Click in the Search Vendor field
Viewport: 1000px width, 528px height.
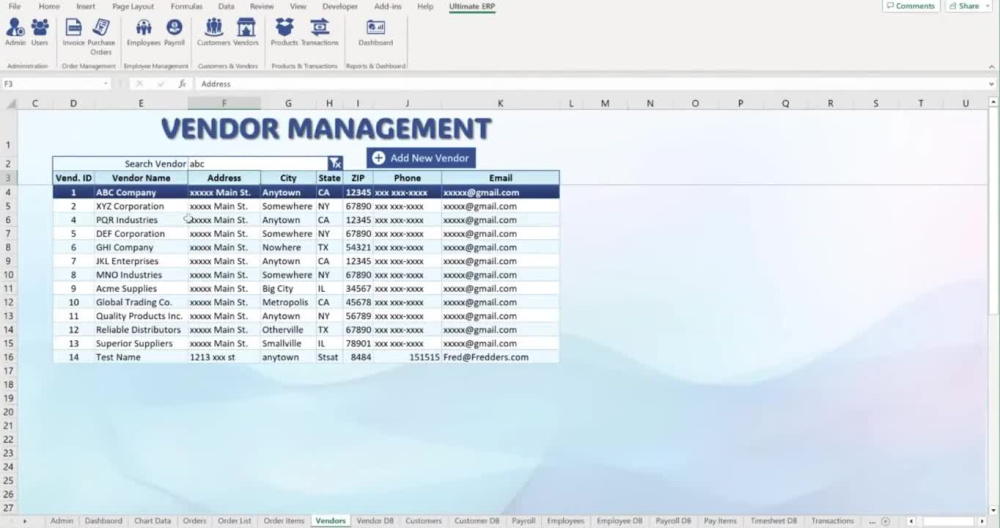point(258,163)
